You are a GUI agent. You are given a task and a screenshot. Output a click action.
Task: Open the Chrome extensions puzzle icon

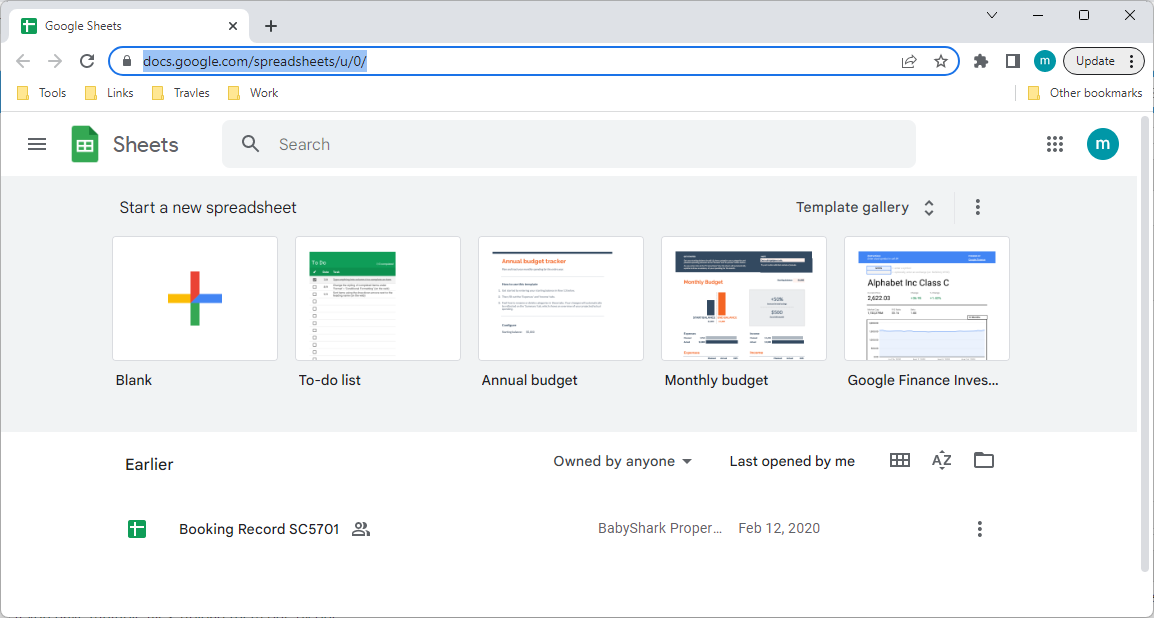[981, 61]
